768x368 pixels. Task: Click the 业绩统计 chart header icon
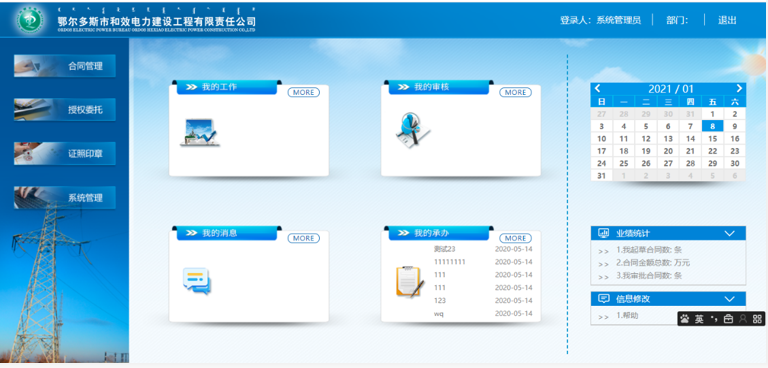click(x=604, y=233)
